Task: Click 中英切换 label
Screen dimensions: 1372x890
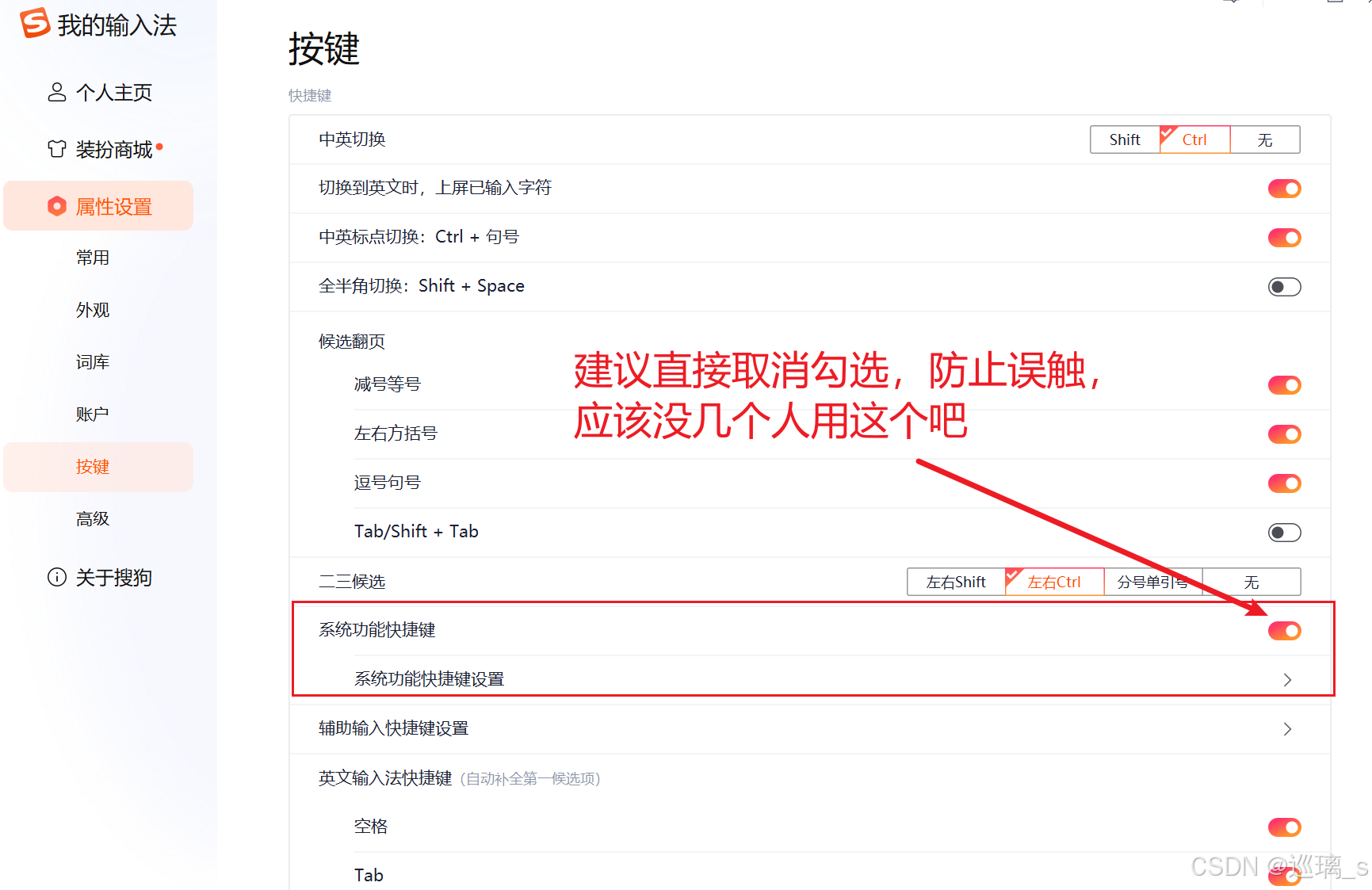Action: 352,139
